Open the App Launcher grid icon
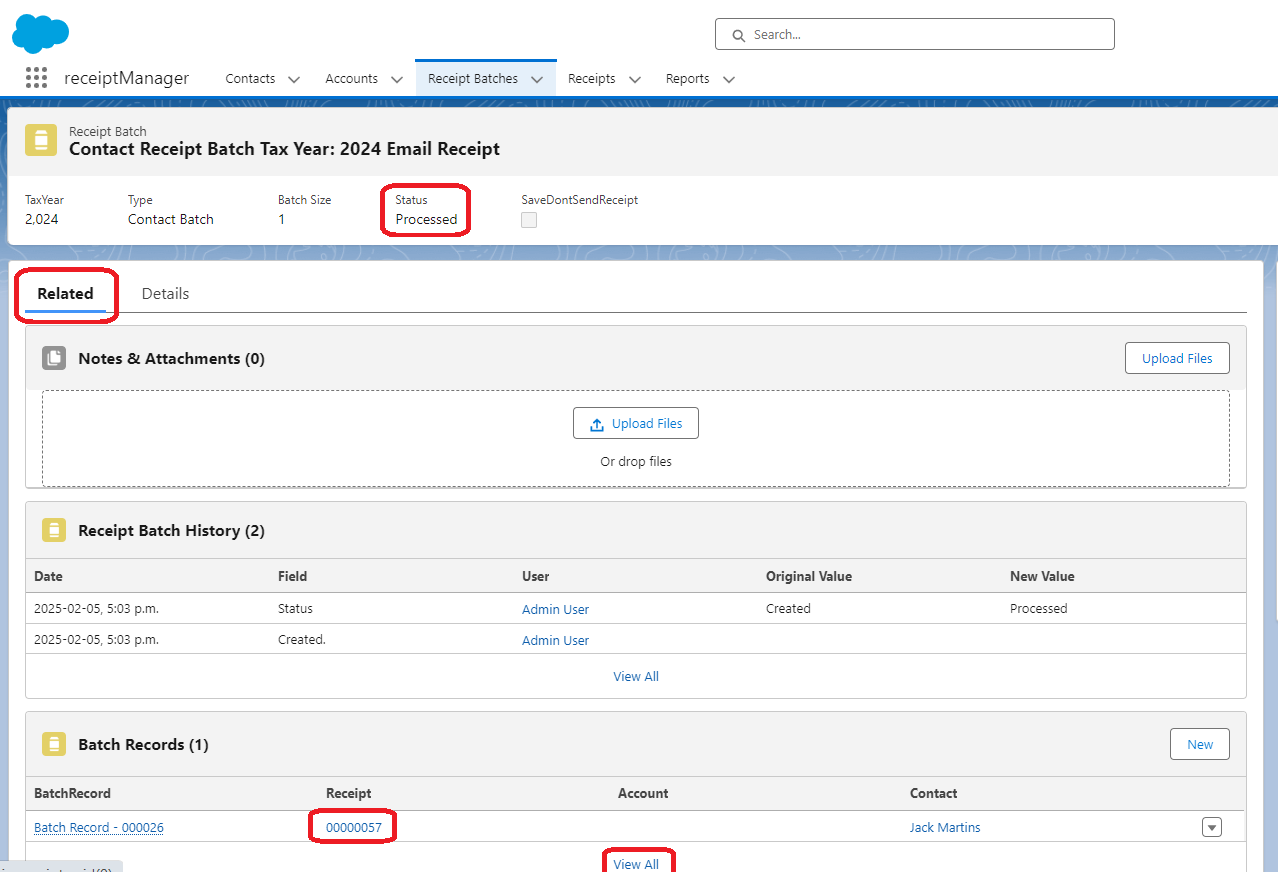Screen dimensions: 1278x872 [x=36, y=78]
